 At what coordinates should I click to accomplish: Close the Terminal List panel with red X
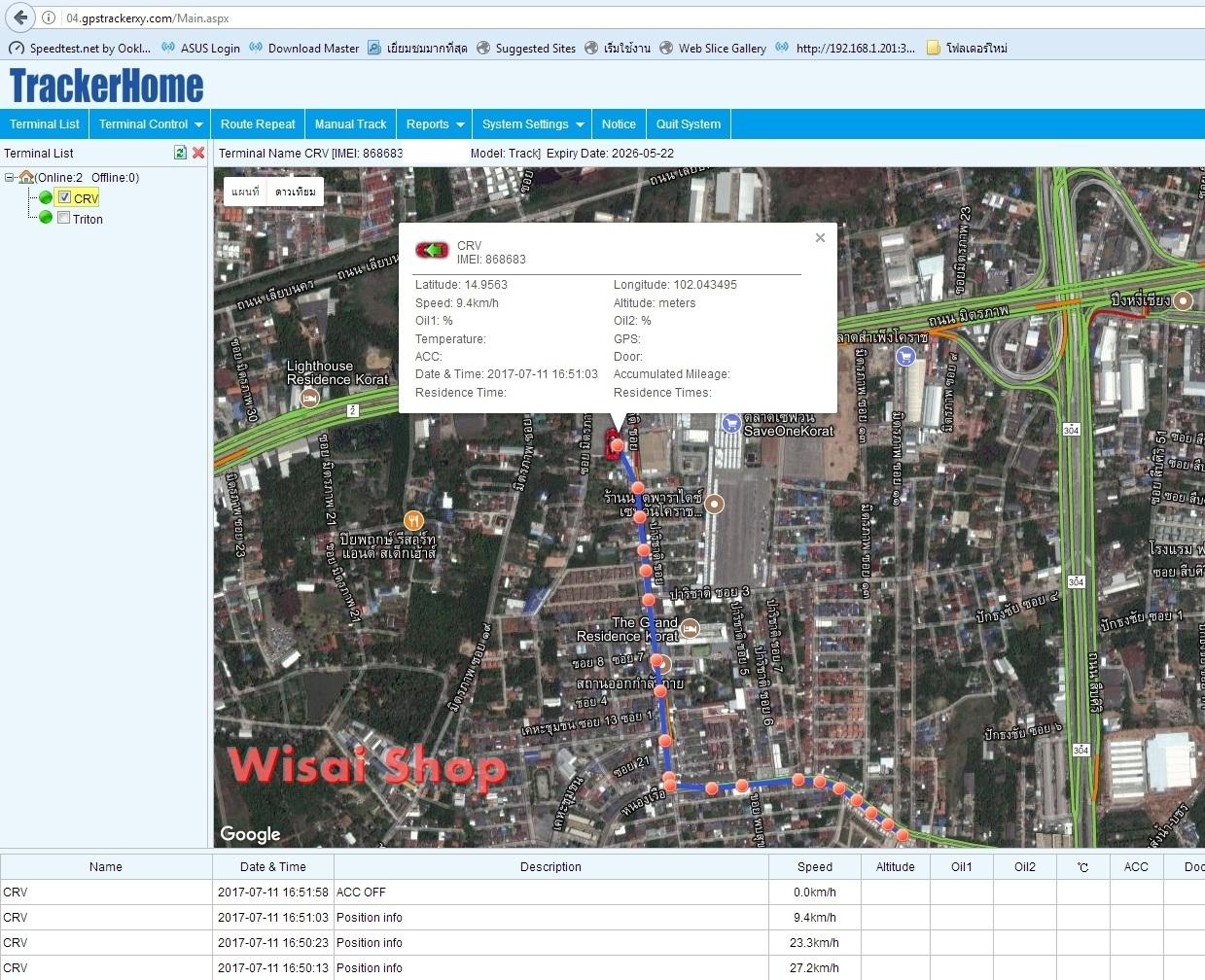198,153
